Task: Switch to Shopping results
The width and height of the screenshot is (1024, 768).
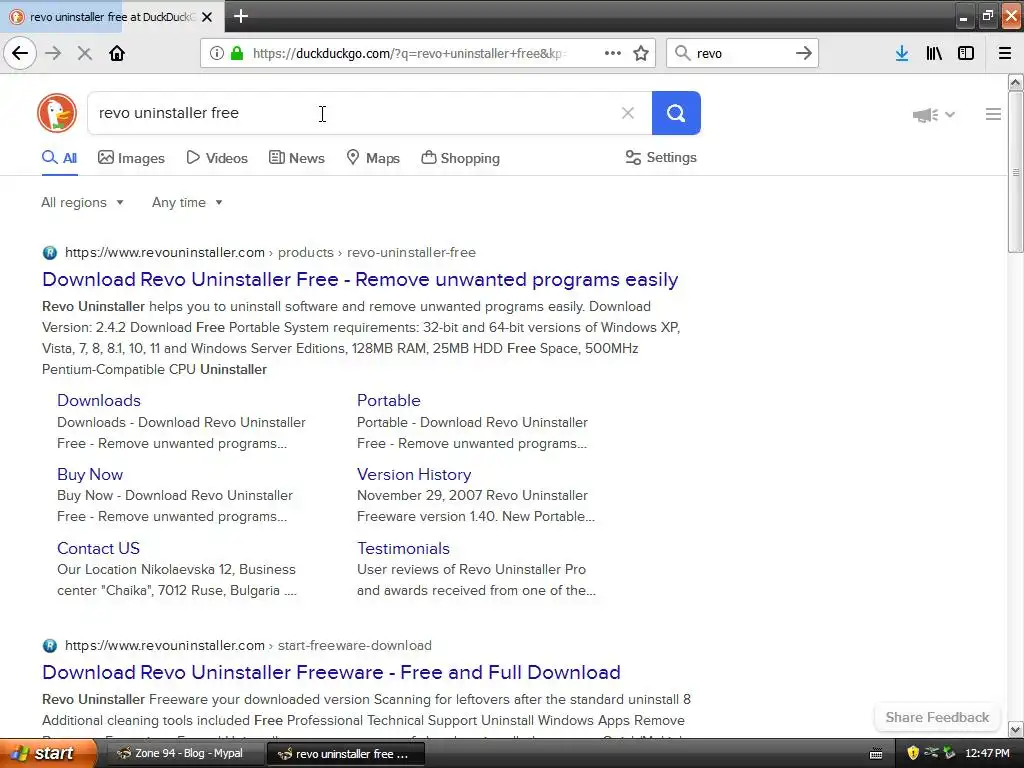Action: (x=460, y=158)
